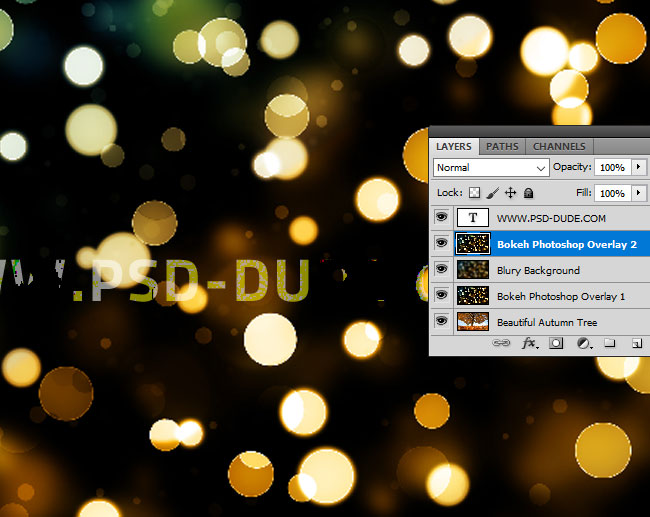Screen dimensions: 650x517
Task: Open the Opacity slider arrow
Action: (x=638, y=167)
